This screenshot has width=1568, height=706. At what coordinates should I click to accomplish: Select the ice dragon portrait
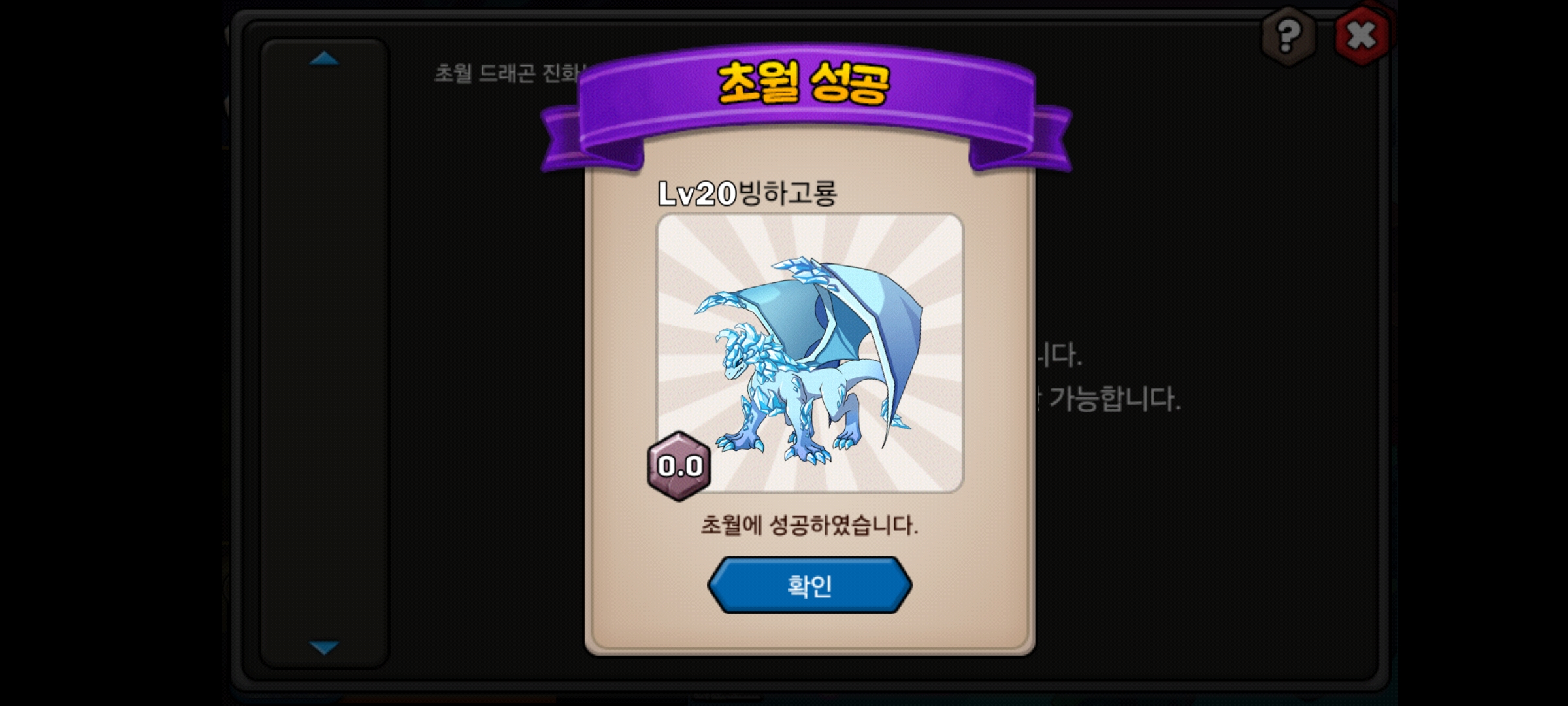(810, 353)
